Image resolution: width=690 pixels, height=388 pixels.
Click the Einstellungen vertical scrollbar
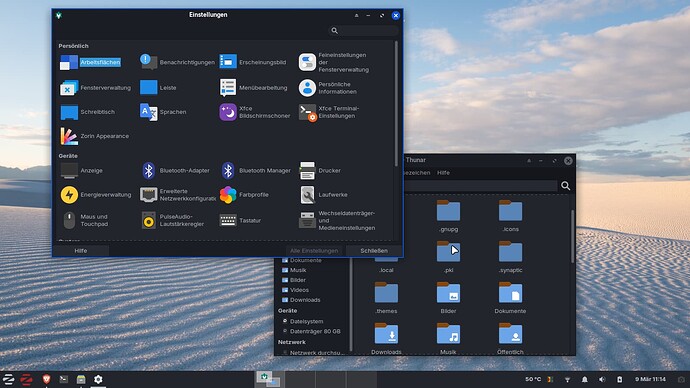(x=396, y=103)
